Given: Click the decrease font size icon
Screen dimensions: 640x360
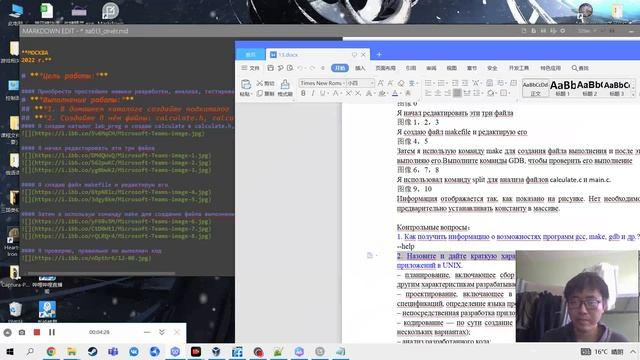Looking at the screenshot, I should (391, 83).
